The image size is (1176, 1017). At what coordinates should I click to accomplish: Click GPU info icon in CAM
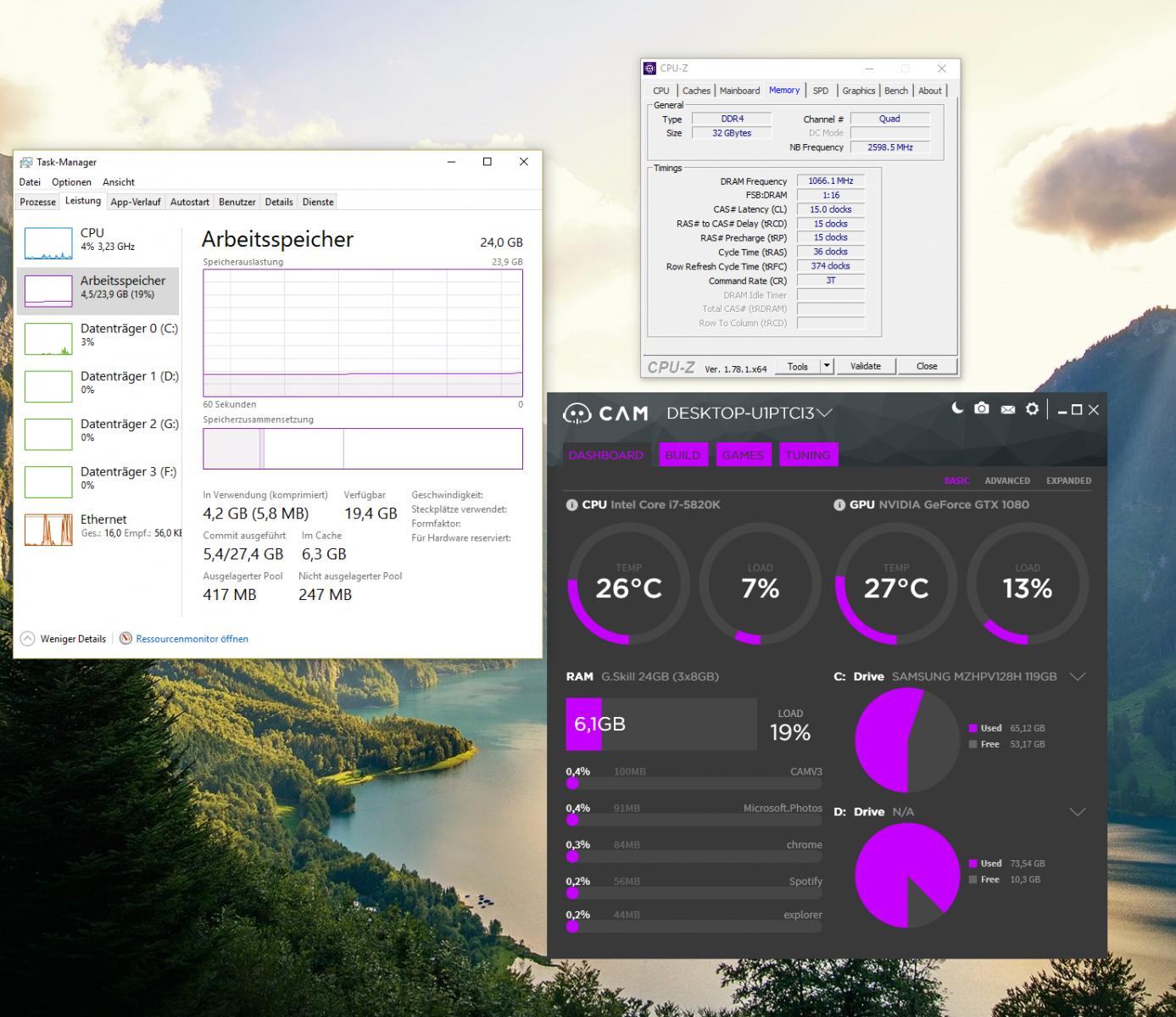(839, 504)
